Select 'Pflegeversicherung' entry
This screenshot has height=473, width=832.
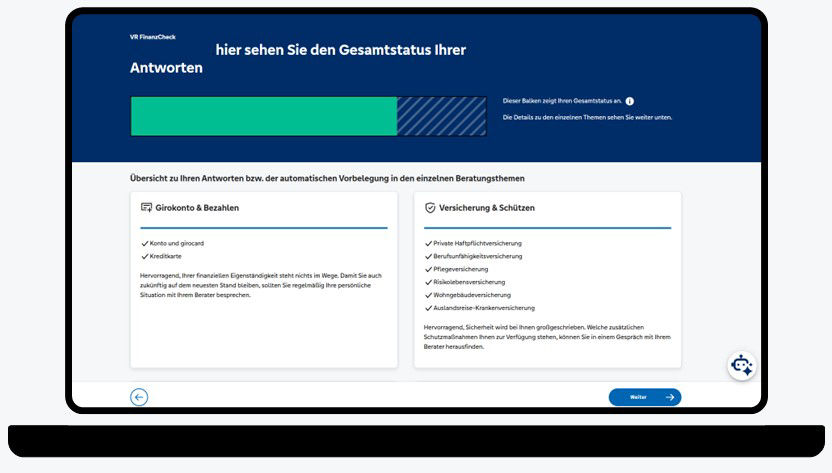click(461, 269)
